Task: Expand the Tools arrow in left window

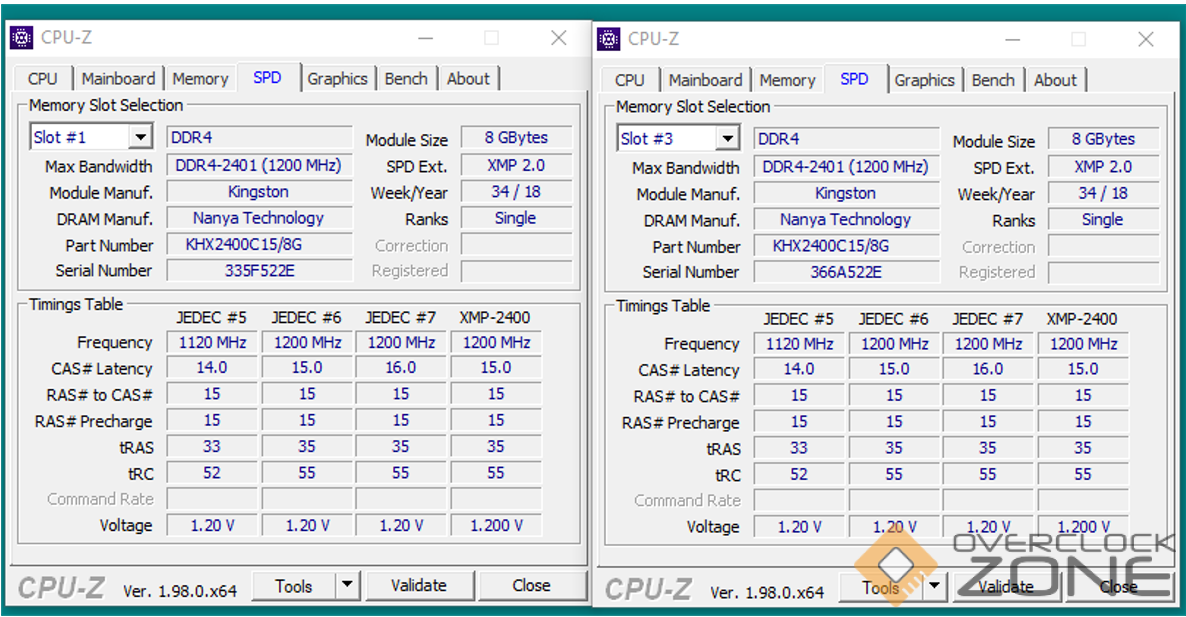Action: coord(346,586)
